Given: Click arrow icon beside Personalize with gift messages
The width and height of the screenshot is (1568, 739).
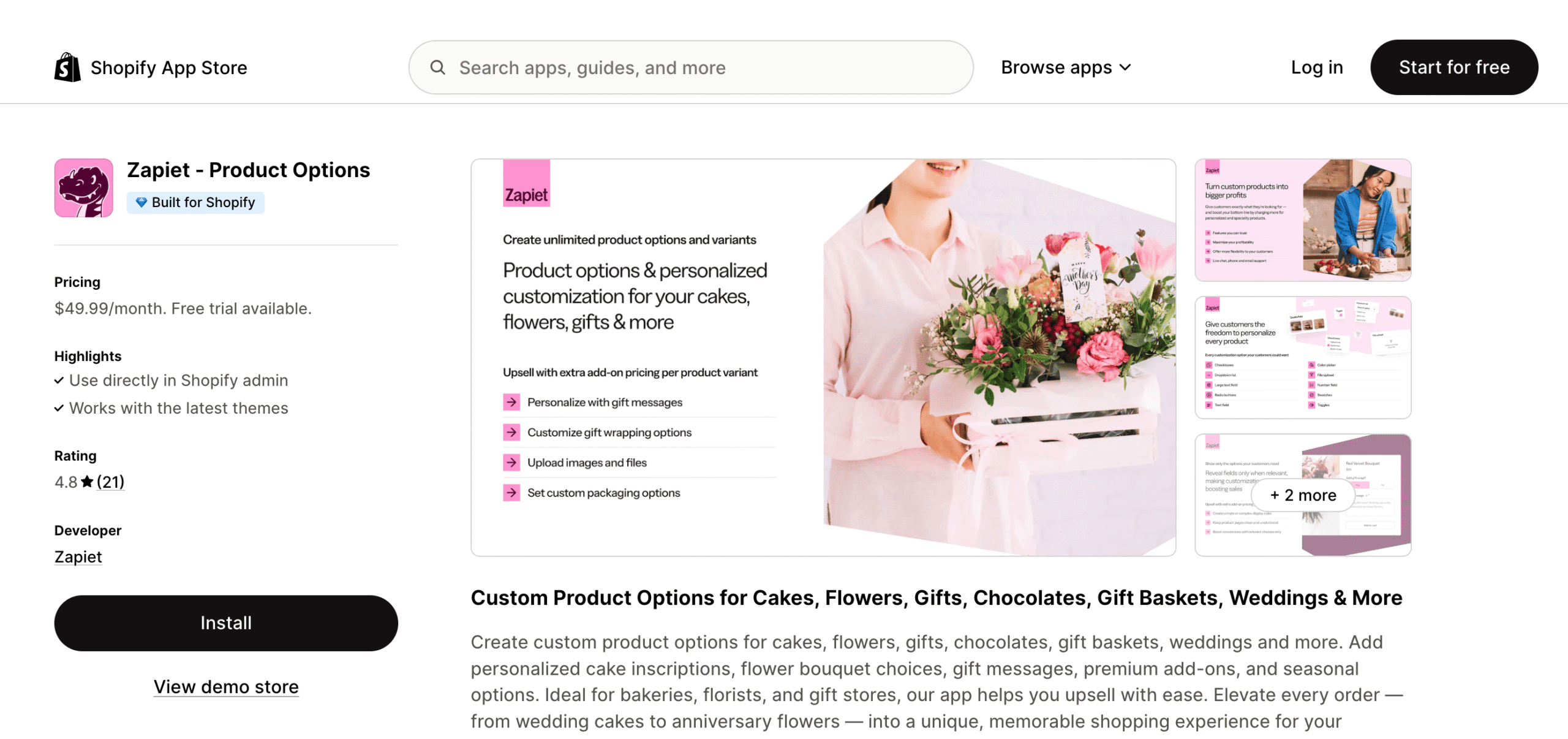Looking at the screenshot, I should [x=511, y=402].
